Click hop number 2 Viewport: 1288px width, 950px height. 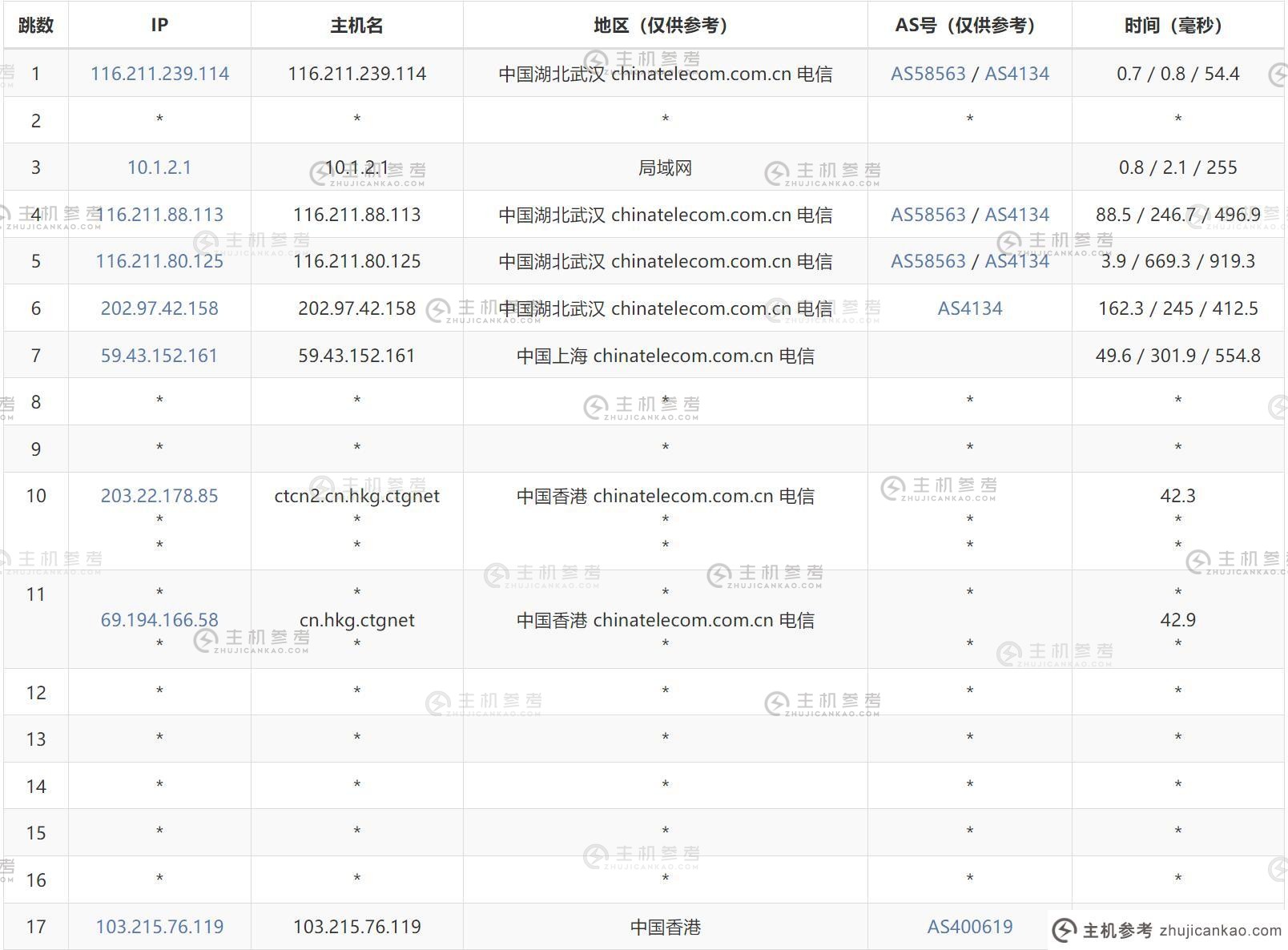[x=36, y=121]
